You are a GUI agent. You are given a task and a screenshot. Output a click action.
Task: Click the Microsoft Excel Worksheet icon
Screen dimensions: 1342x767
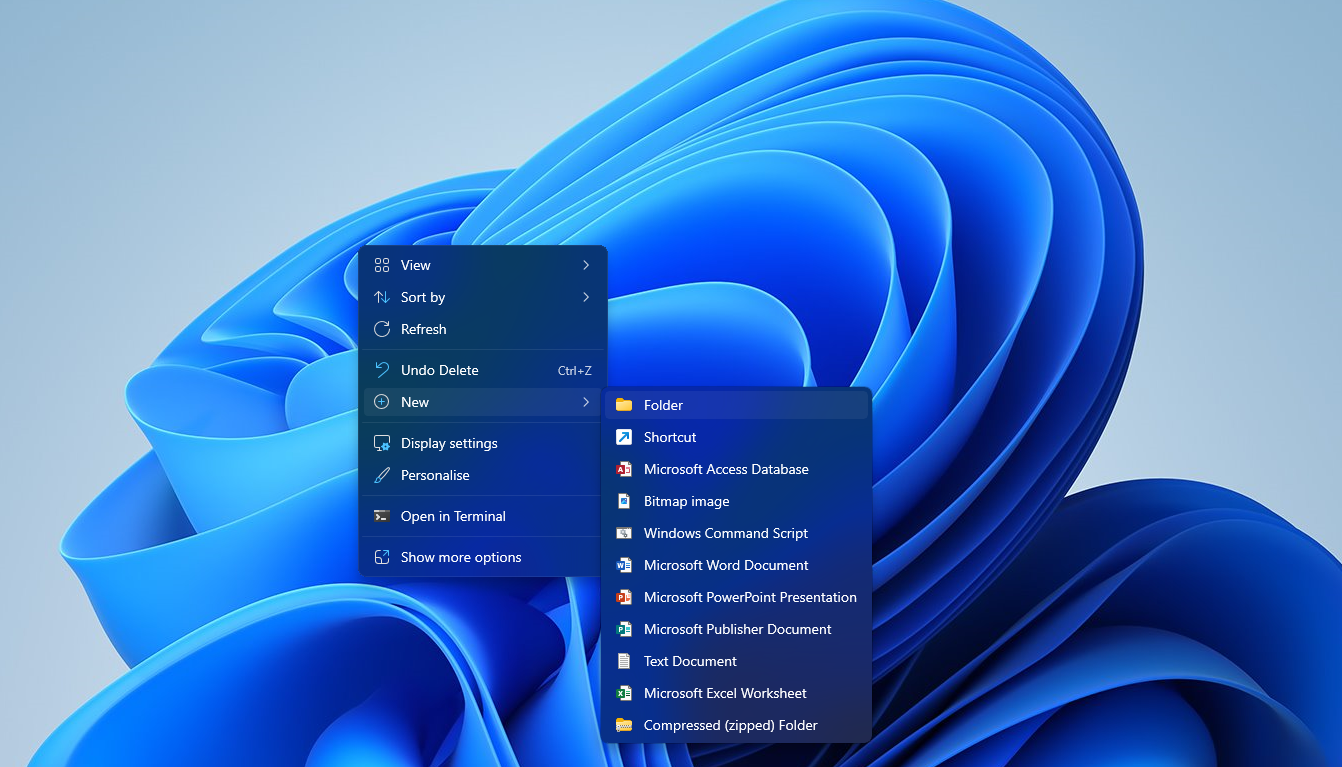coord(624,693)
